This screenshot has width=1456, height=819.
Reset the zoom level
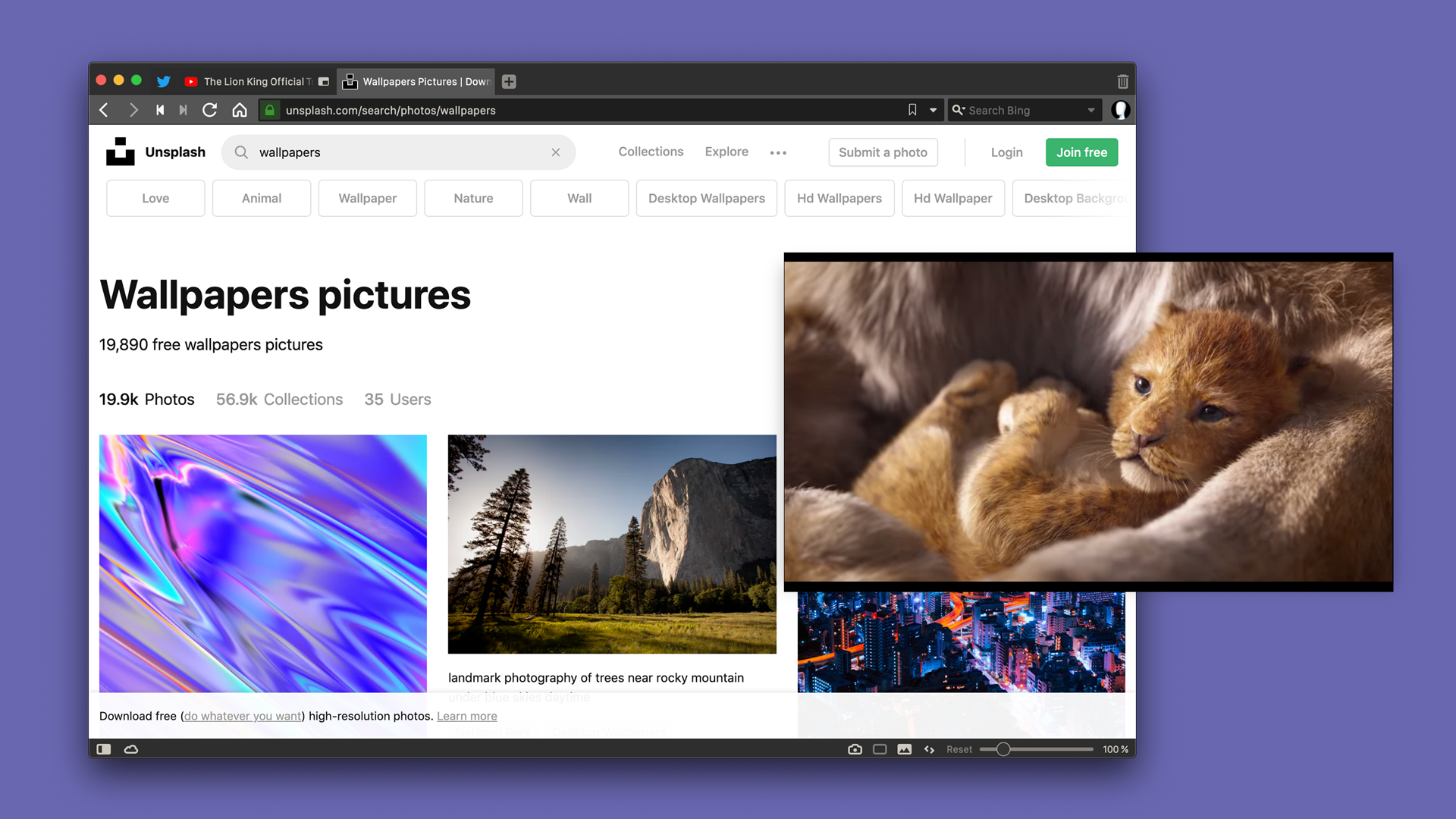pos(959,749)
